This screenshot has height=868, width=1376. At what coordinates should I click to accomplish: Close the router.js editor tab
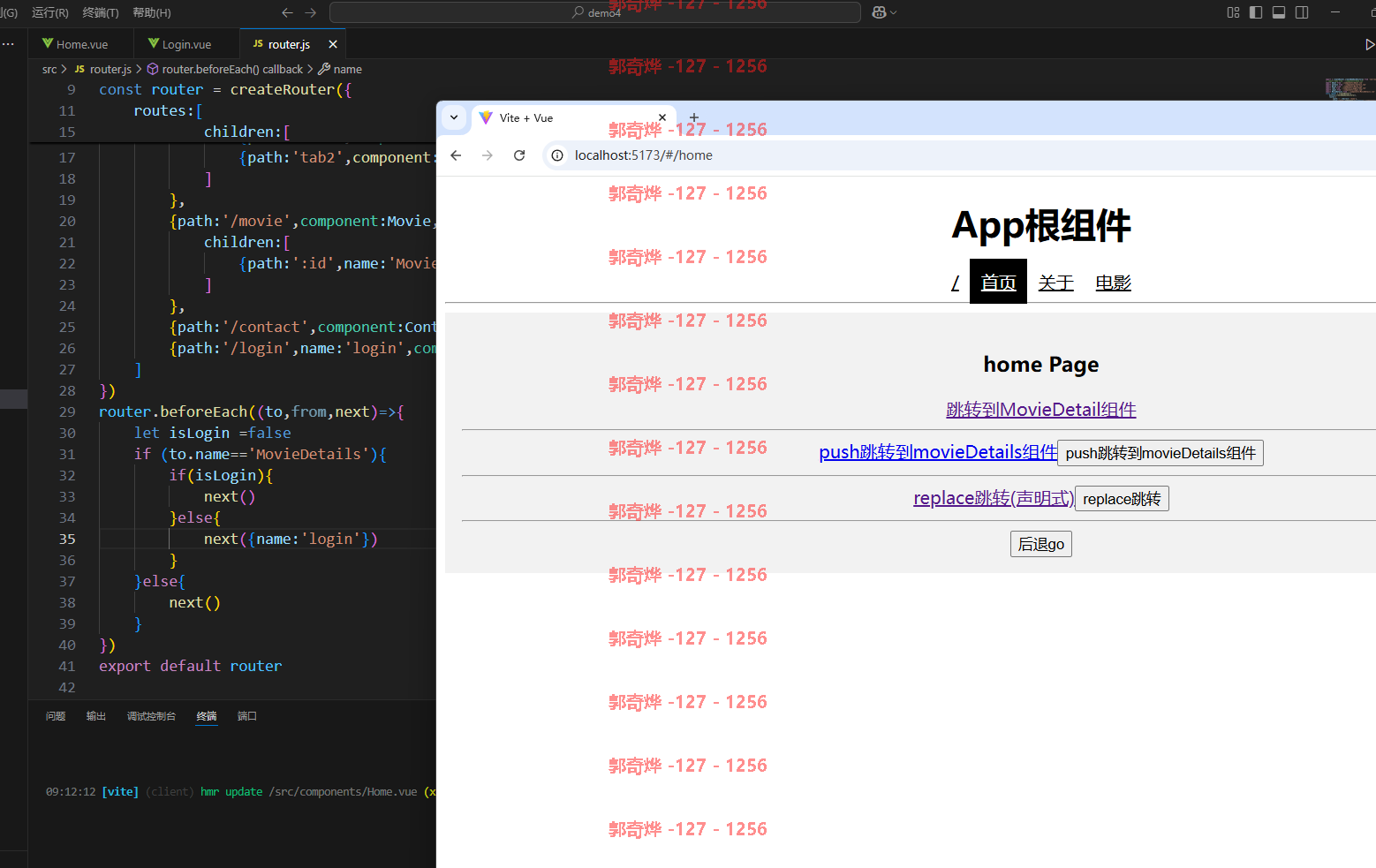tap(333, 44)
